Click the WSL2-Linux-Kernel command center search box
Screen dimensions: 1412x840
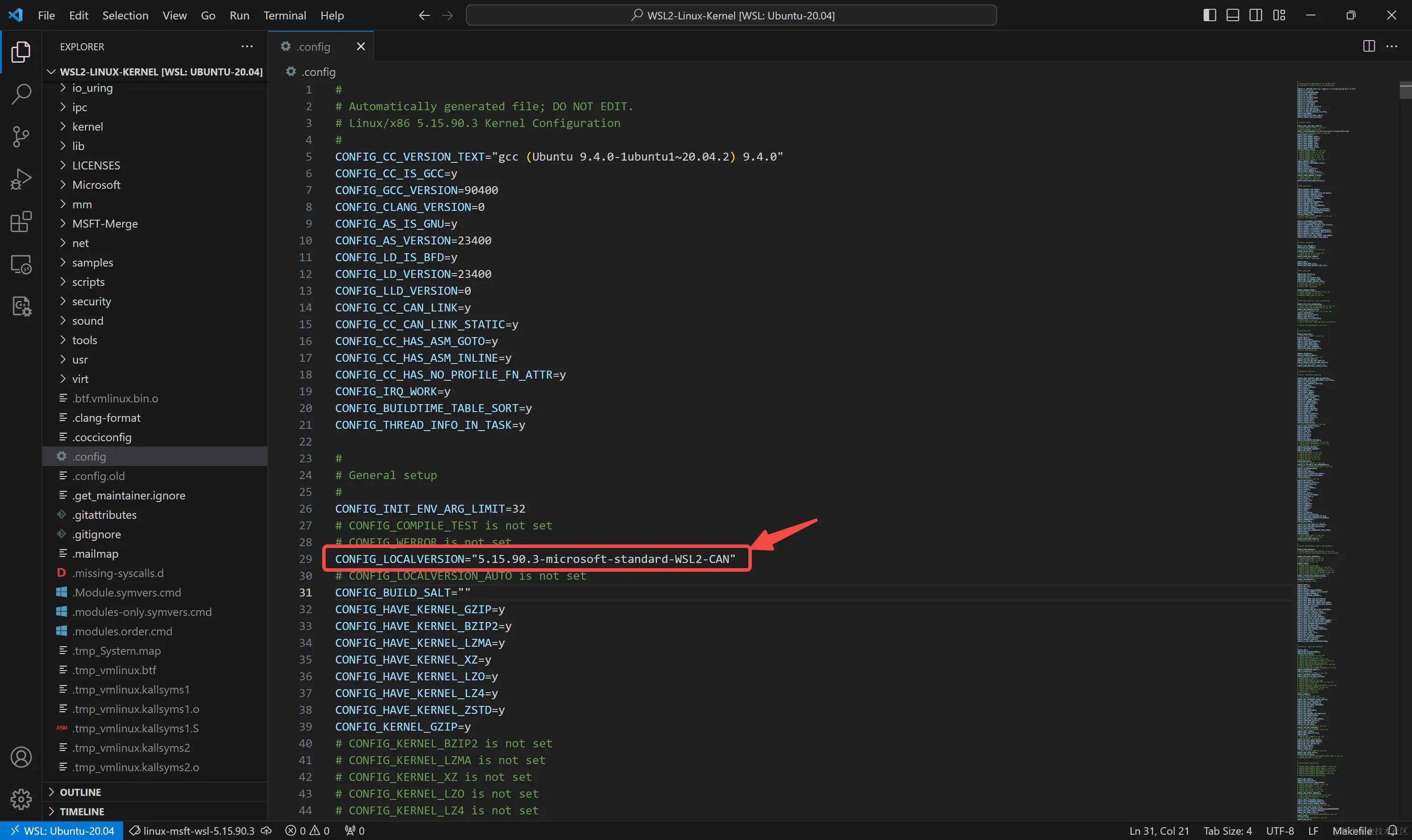[x=731, y=15]
